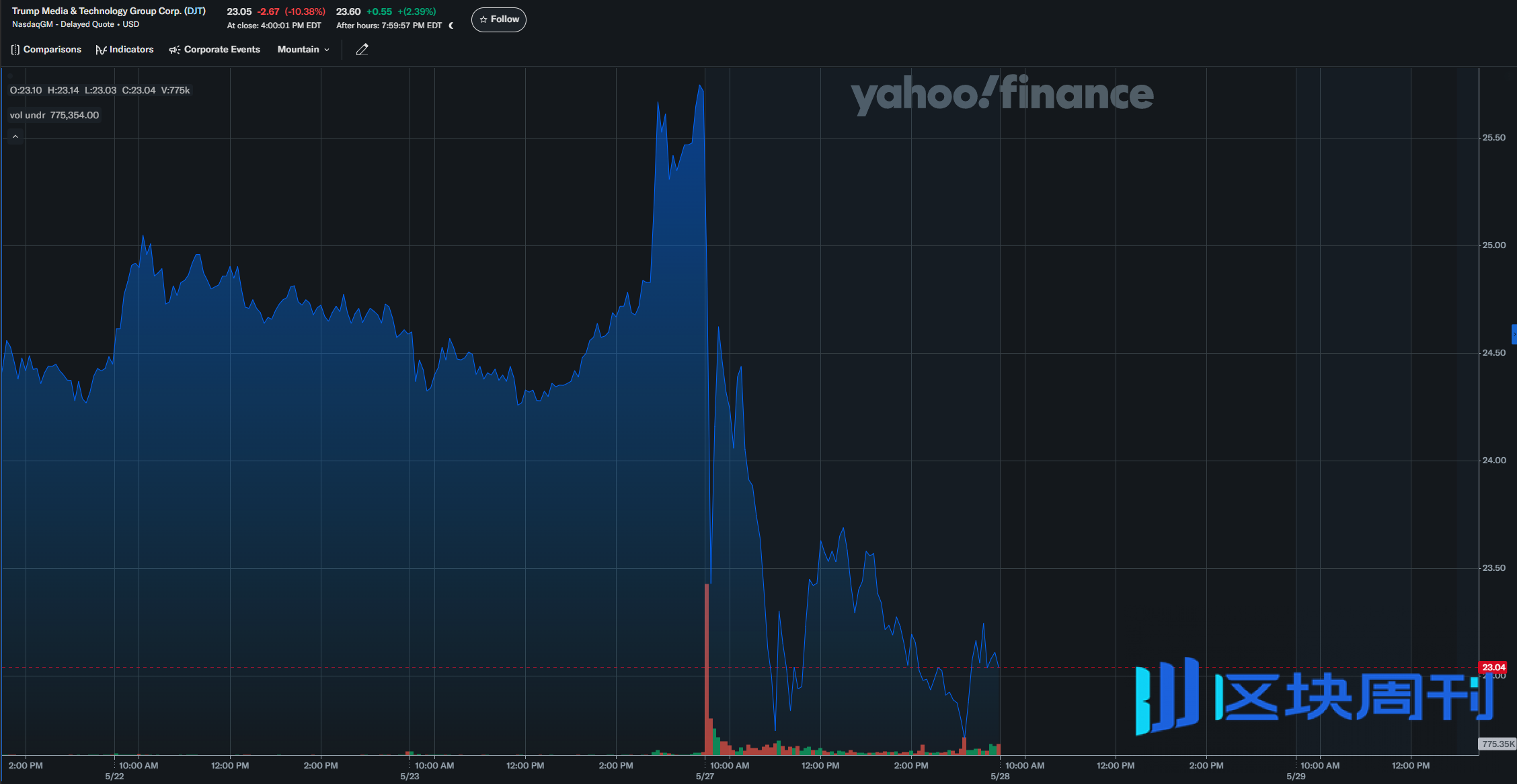
Task: Open the Indicators menu
Action: coord(124,50)
